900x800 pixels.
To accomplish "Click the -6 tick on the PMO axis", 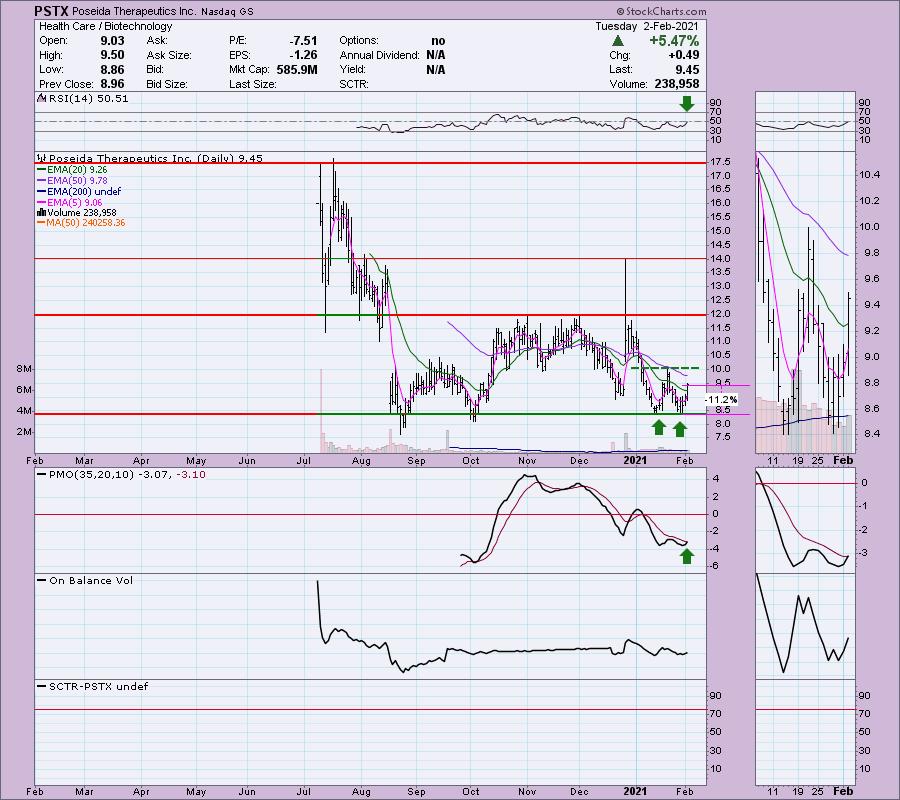I will (715, 566).
